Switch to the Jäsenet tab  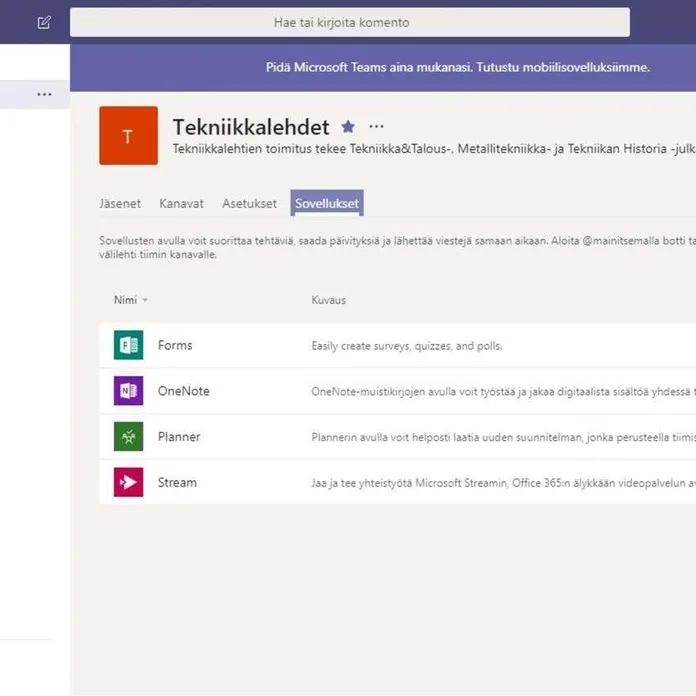pos(120,203)
